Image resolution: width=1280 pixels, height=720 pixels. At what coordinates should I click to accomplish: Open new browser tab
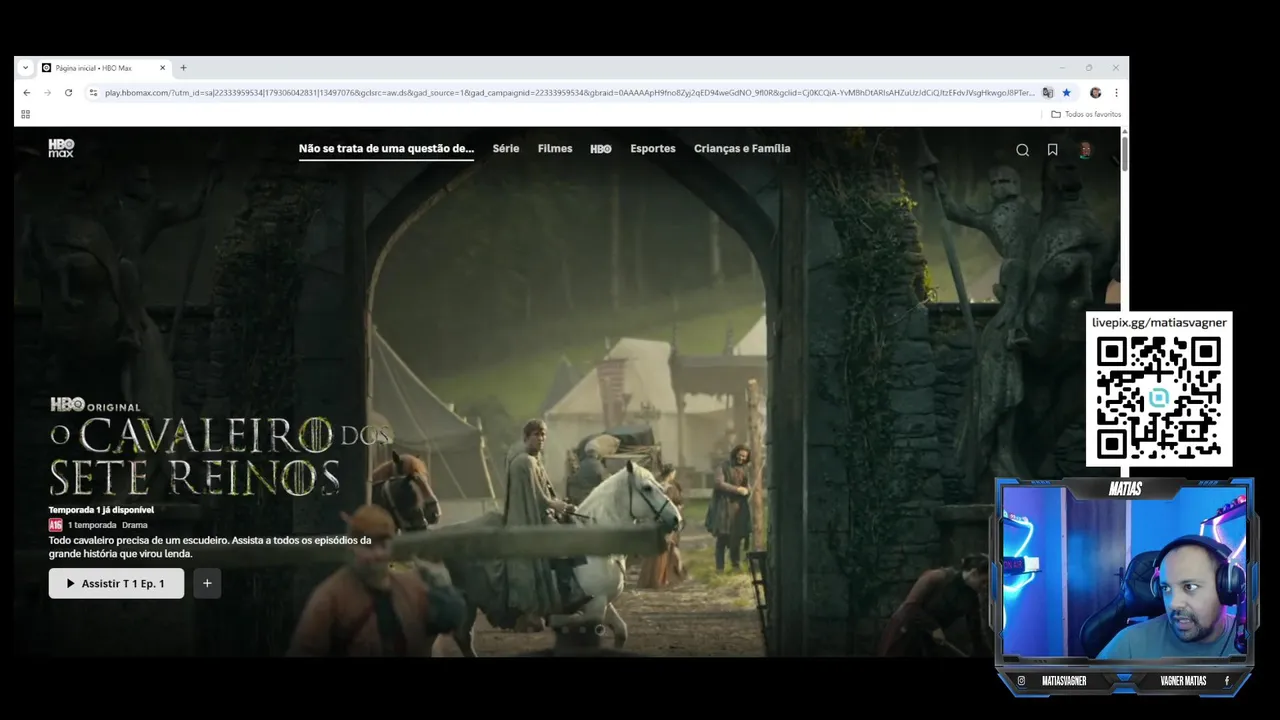(183, 68)
